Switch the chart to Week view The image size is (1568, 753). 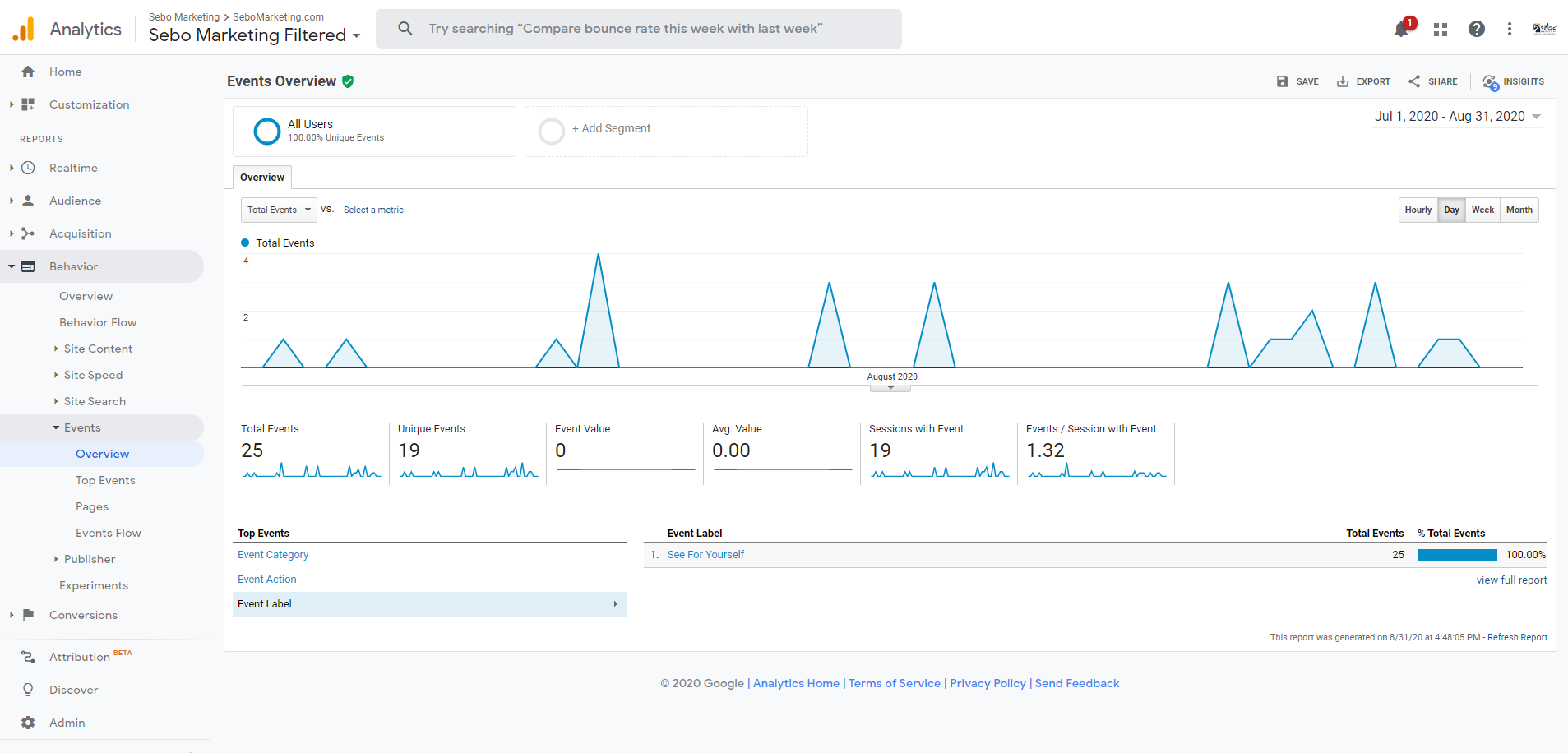[1482, 210]
